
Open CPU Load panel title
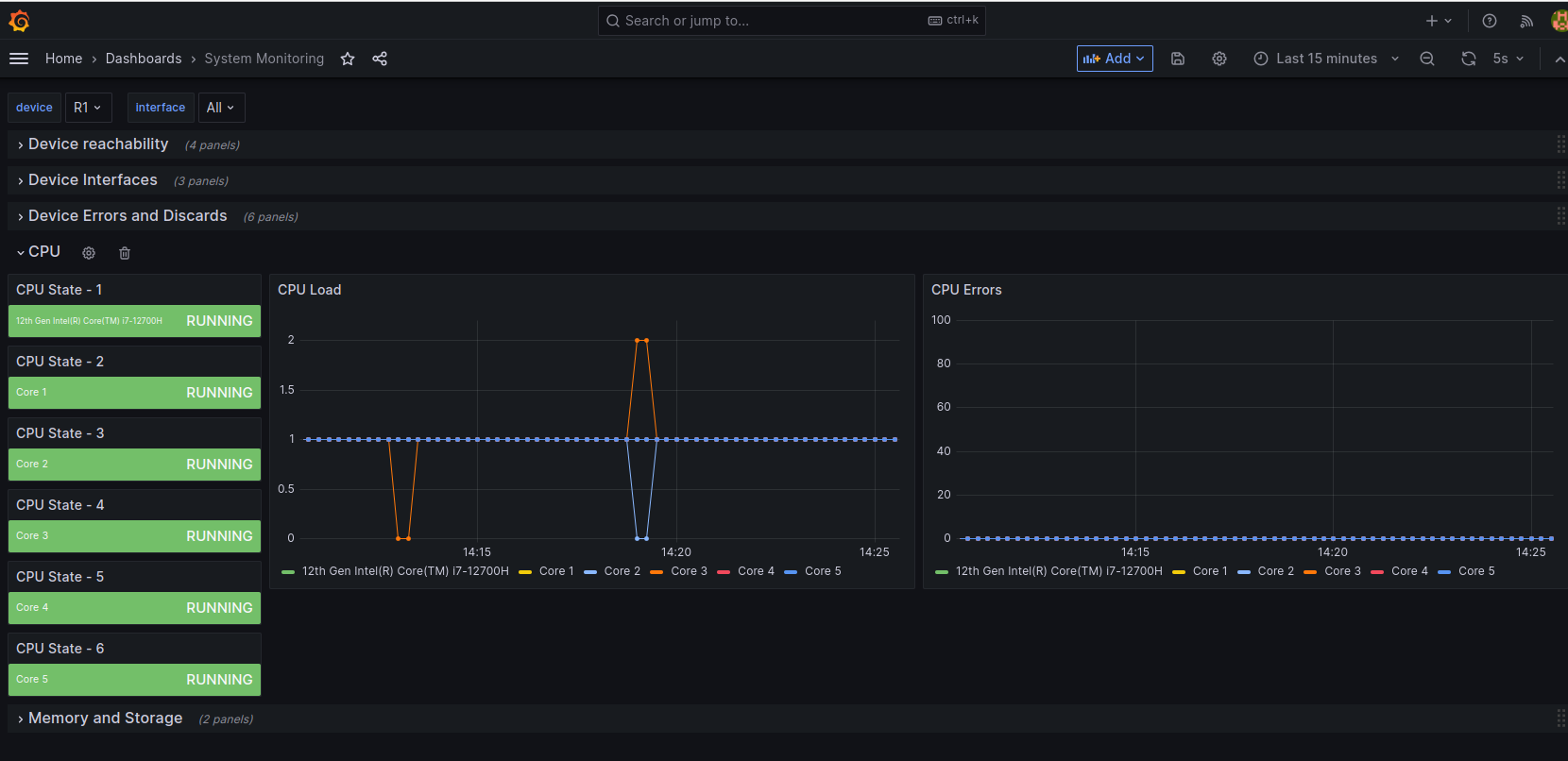(x=309, y=290)
